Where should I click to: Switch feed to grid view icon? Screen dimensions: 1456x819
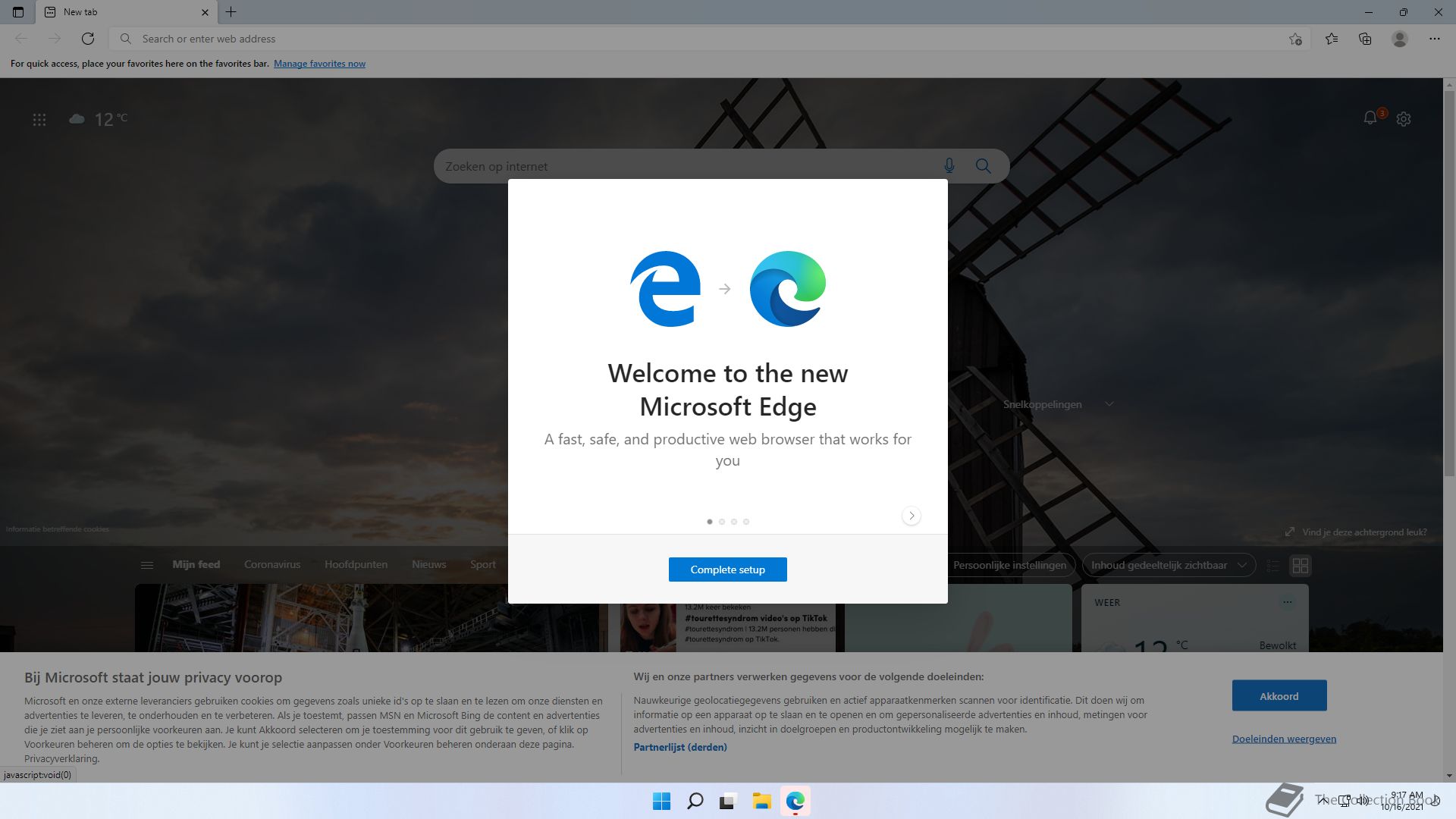point(1301,566)
